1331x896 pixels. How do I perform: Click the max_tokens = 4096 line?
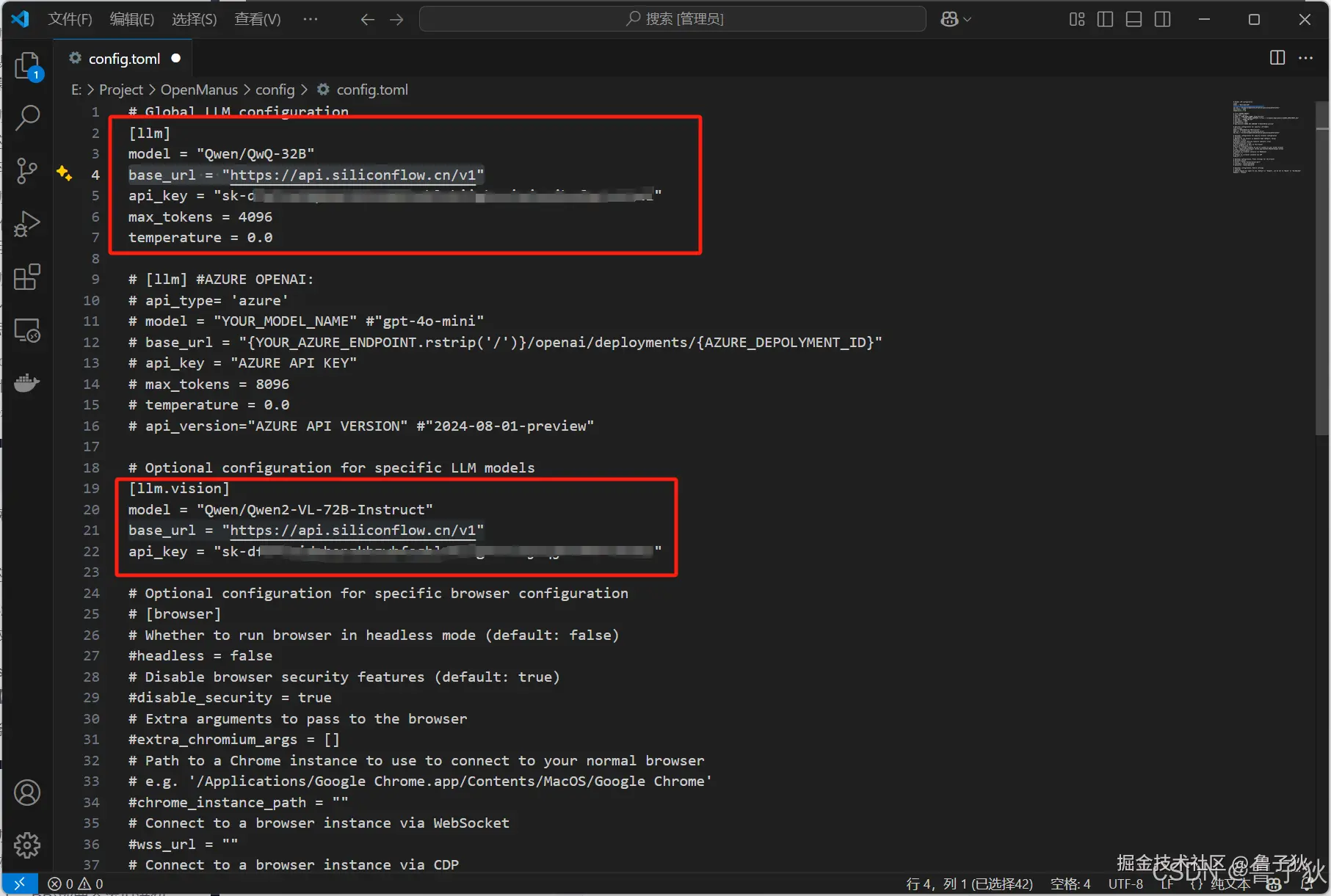click(x=200, y=217)
